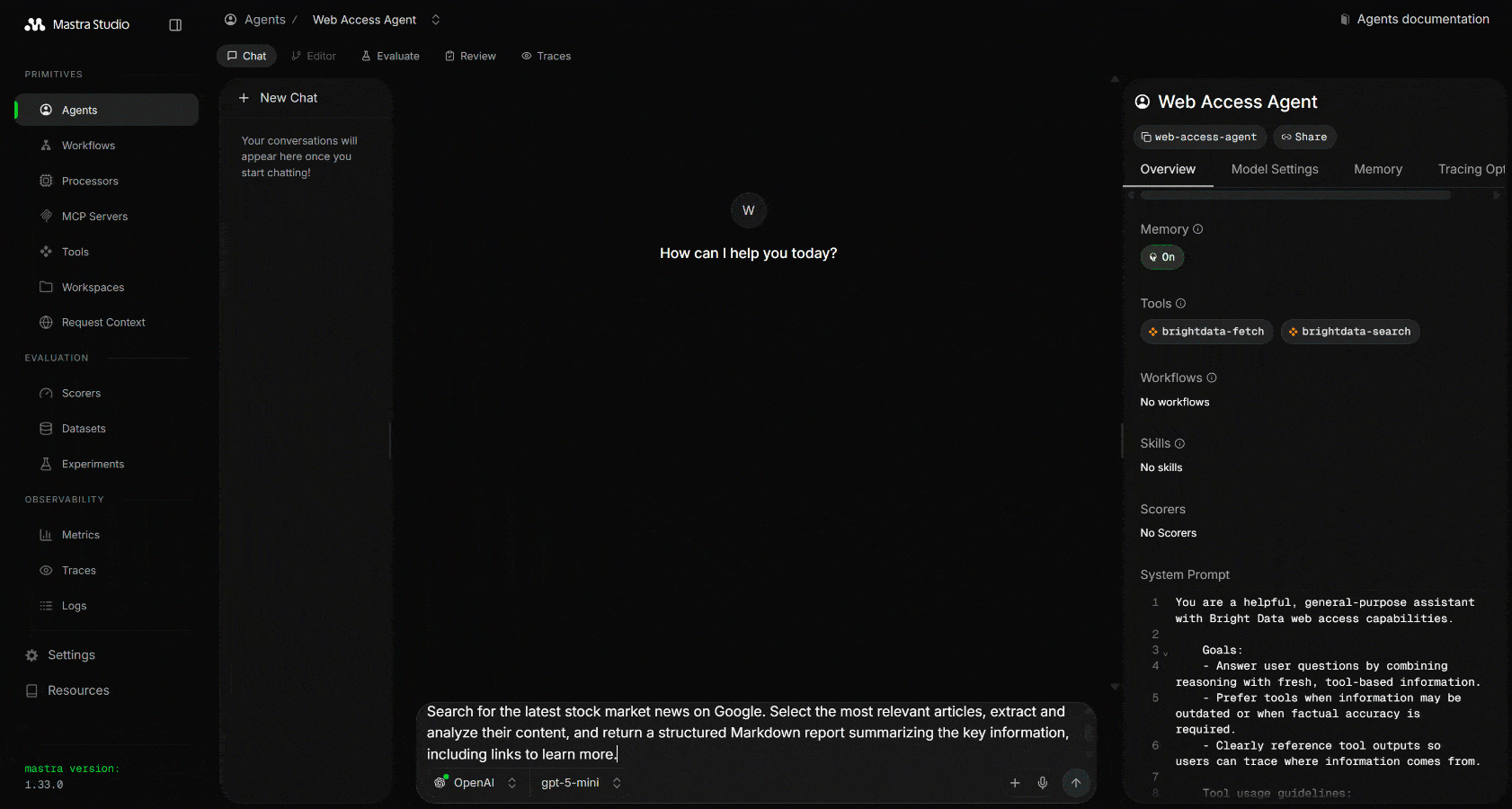Select Agents in the sidebar
The height and width of the screenshot is (809, 1512).
tap(107, 110)
